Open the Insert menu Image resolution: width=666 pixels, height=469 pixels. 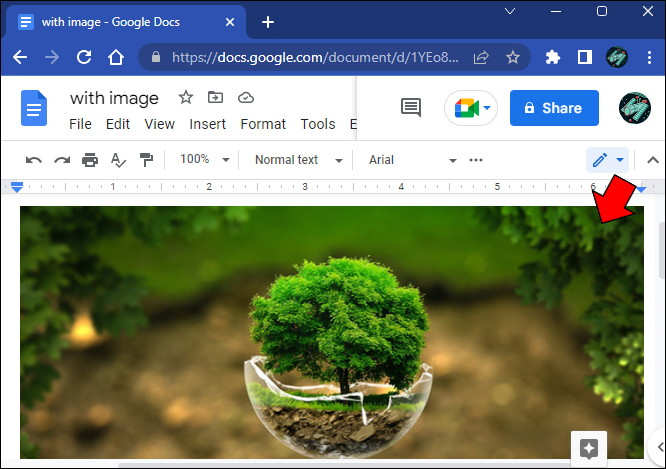point(207,124)
